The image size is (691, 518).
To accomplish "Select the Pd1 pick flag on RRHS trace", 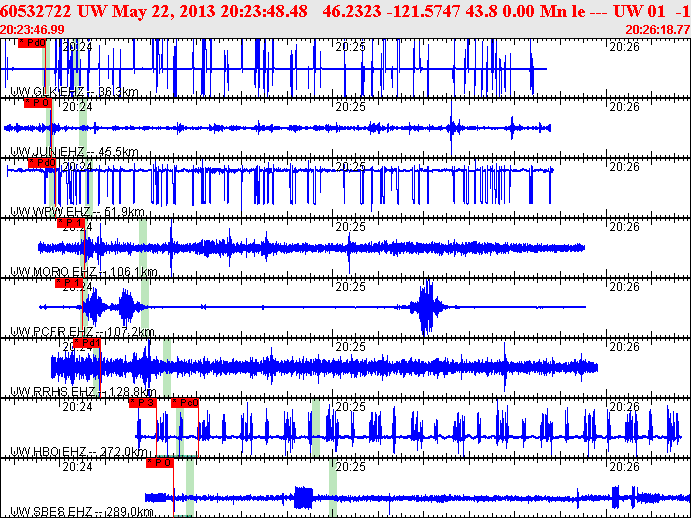I will click(x=87, y=343).
